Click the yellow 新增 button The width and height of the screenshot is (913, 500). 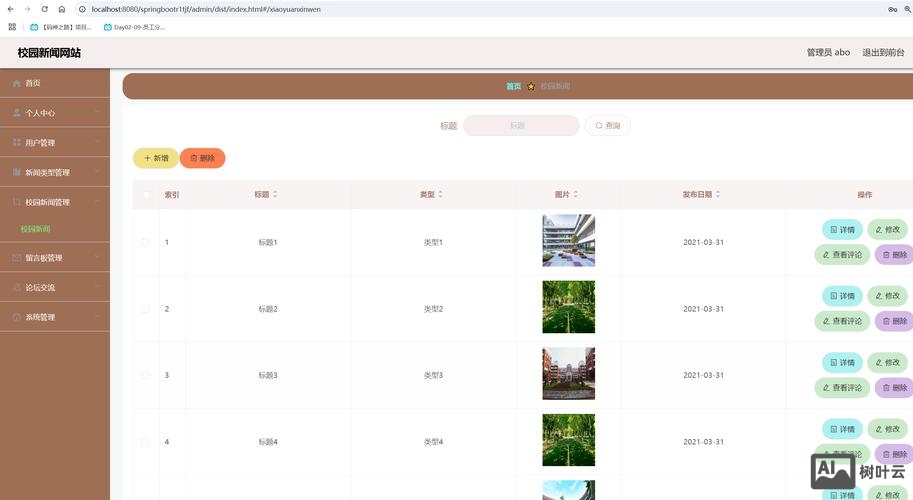tap(156, 158)
